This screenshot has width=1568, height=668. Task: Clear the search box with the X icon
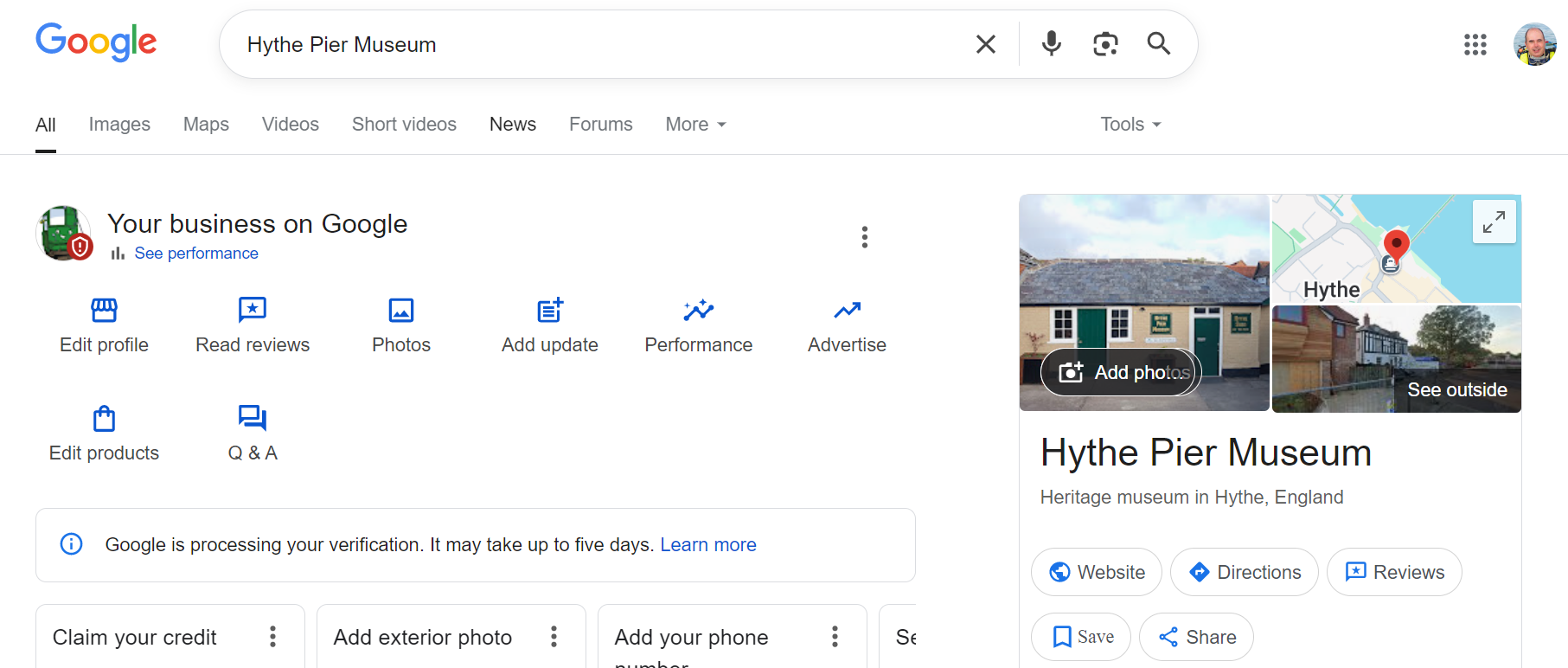pyautogui.click(x=985, y=44)
